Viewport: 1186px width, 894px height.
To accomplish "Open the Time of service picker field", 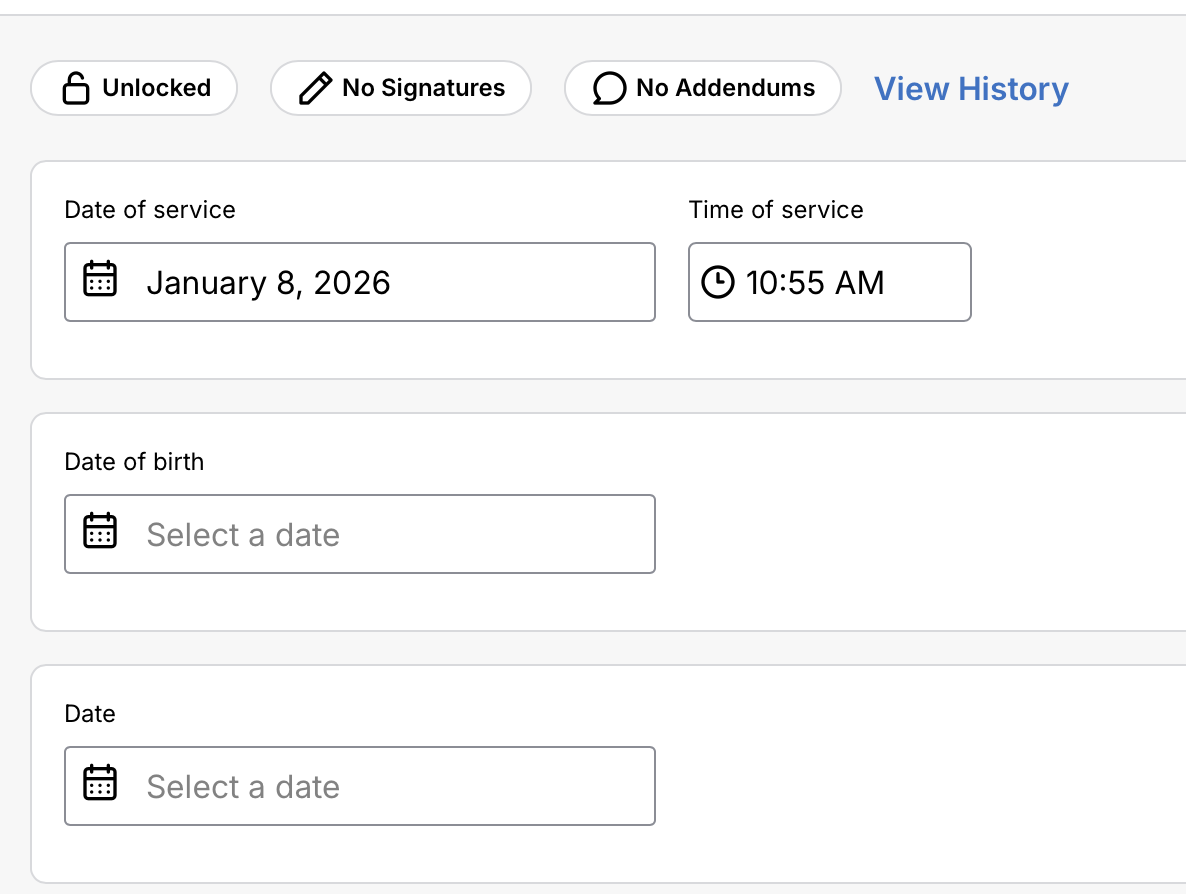I will point(830,282).
